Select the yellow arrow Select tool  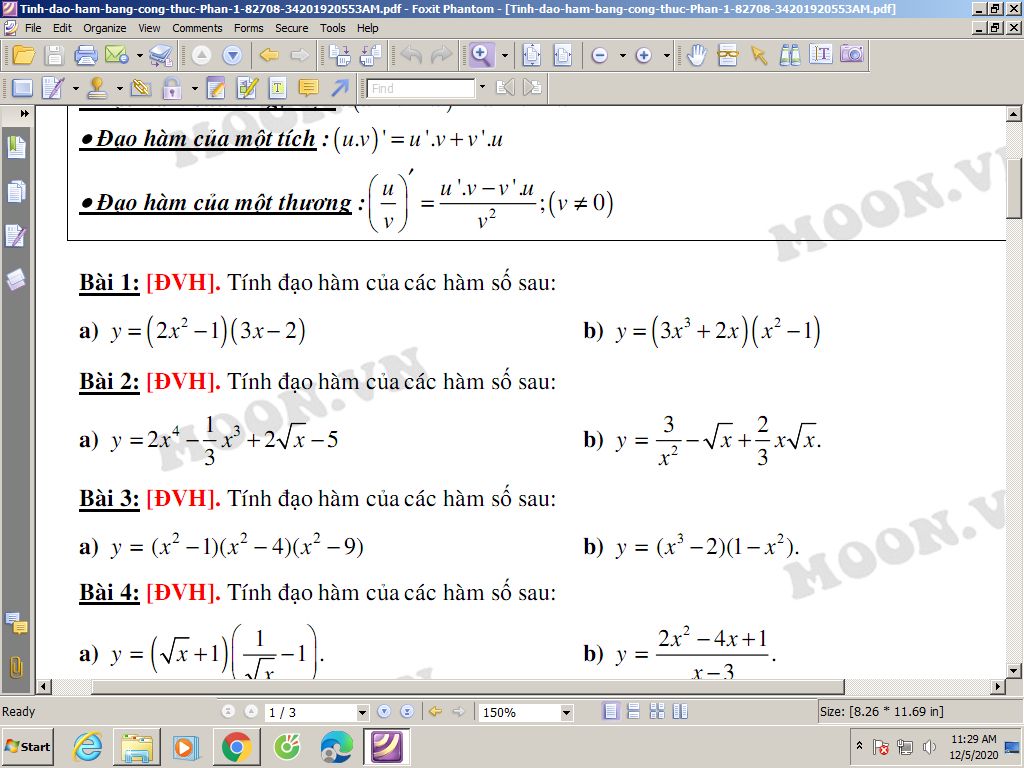(x=759, y=56)
